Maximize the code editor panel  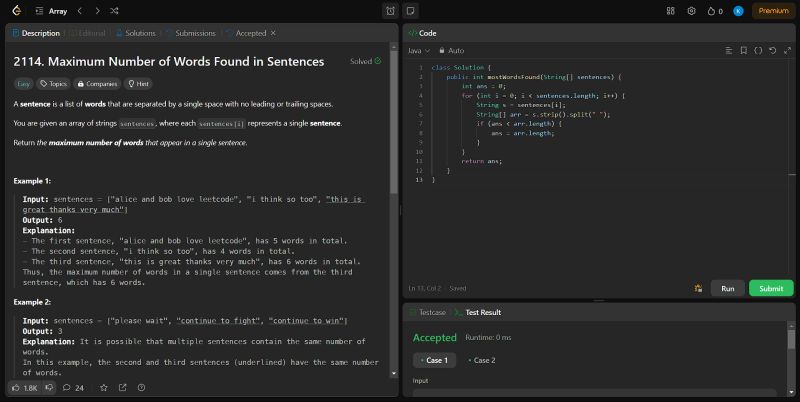pos(786,50)
